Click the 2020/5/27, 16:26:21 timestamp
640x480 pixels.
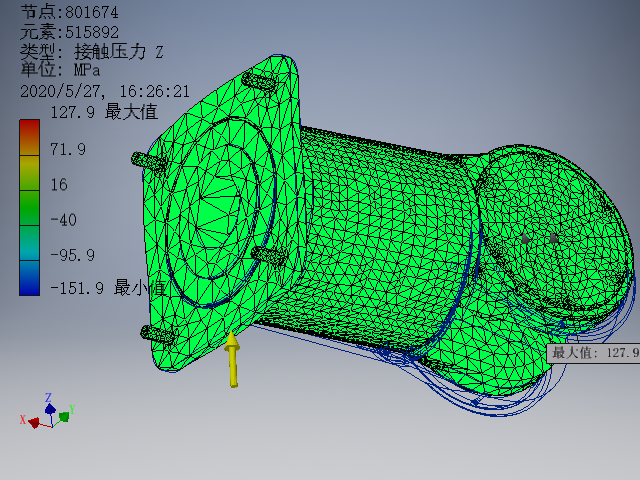(105, 91)
